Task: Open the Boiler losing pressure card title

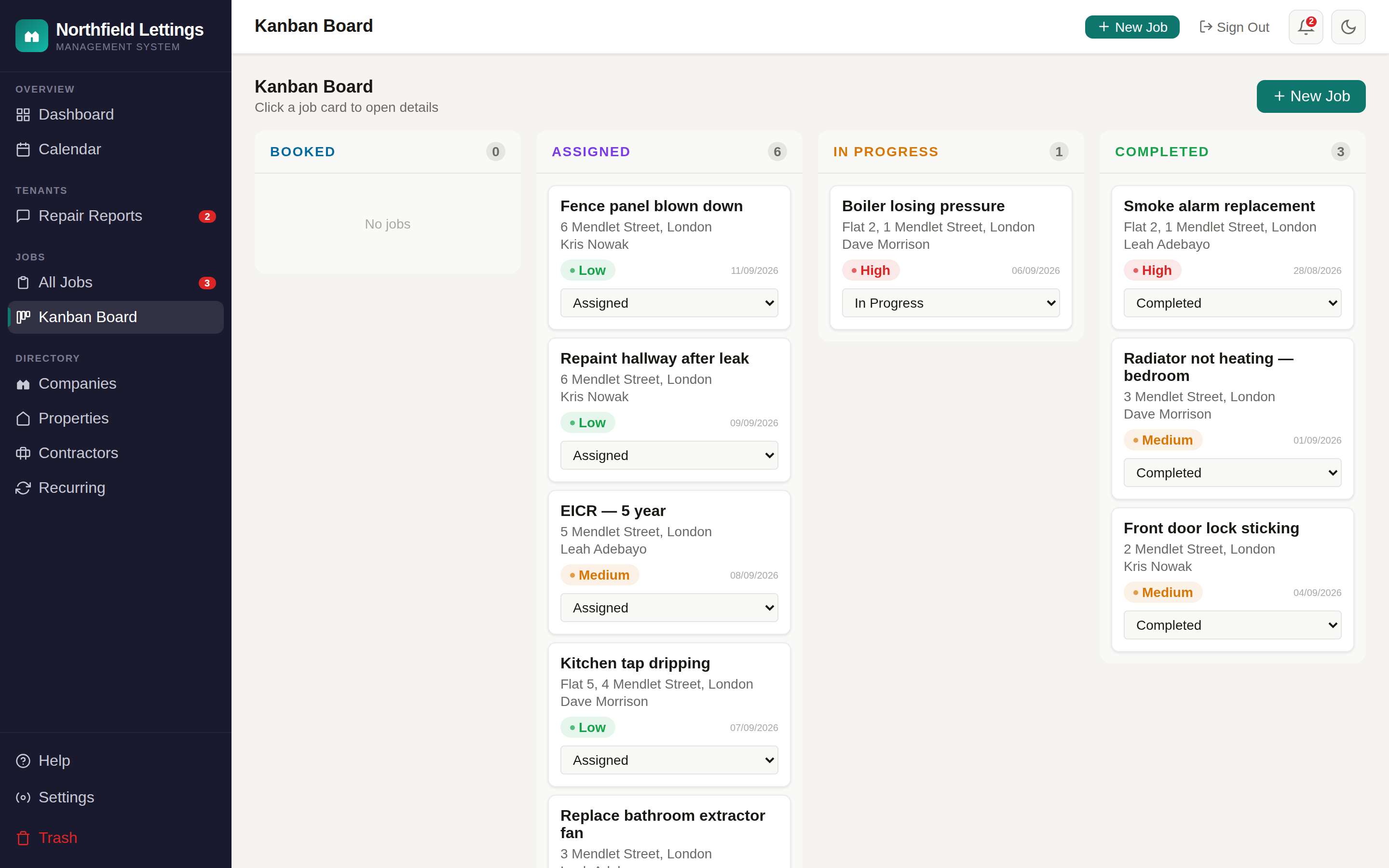Action: tap(923, 206)
